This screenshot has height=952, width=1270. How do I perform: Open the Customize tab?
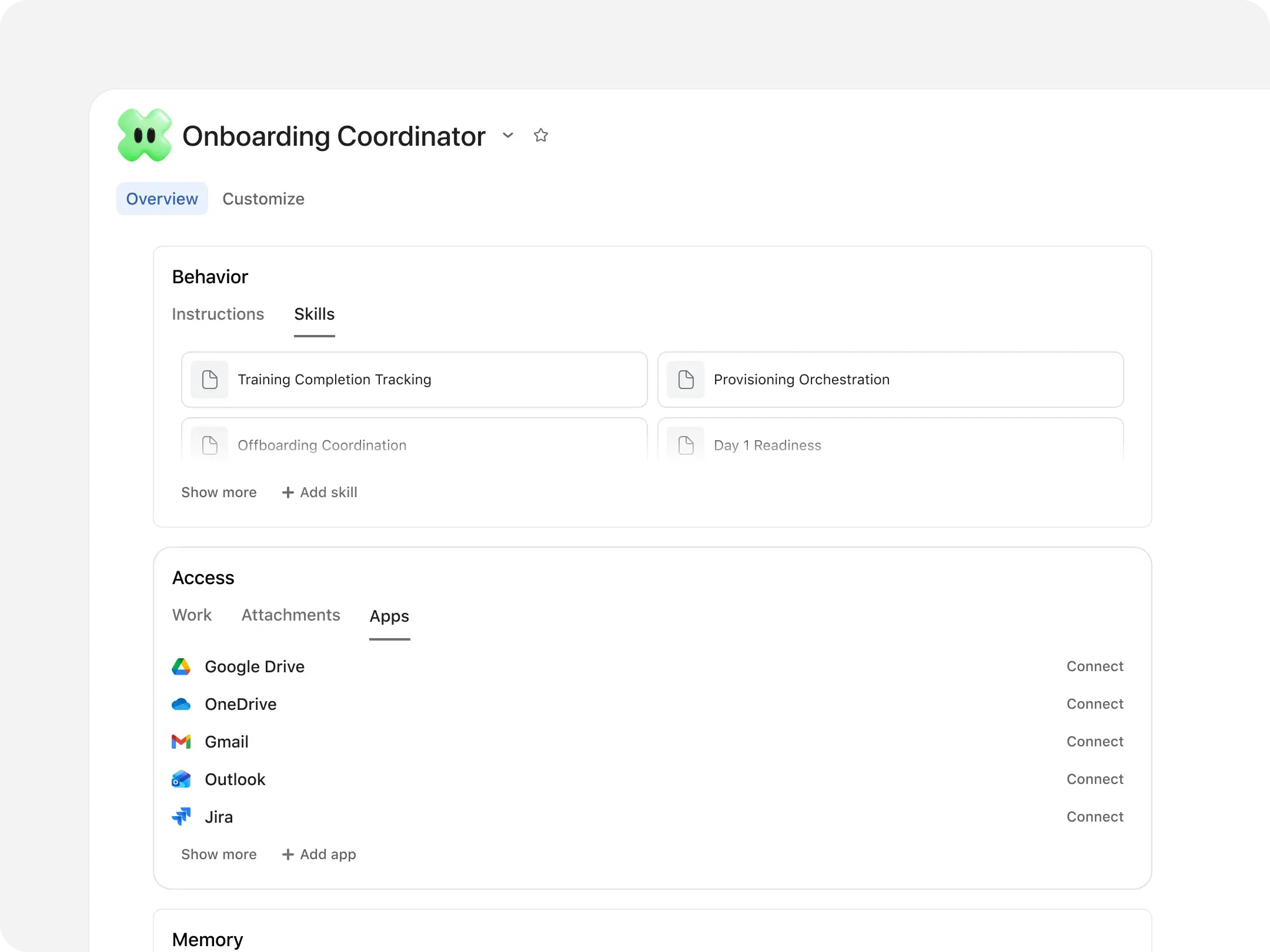[263, 199]
